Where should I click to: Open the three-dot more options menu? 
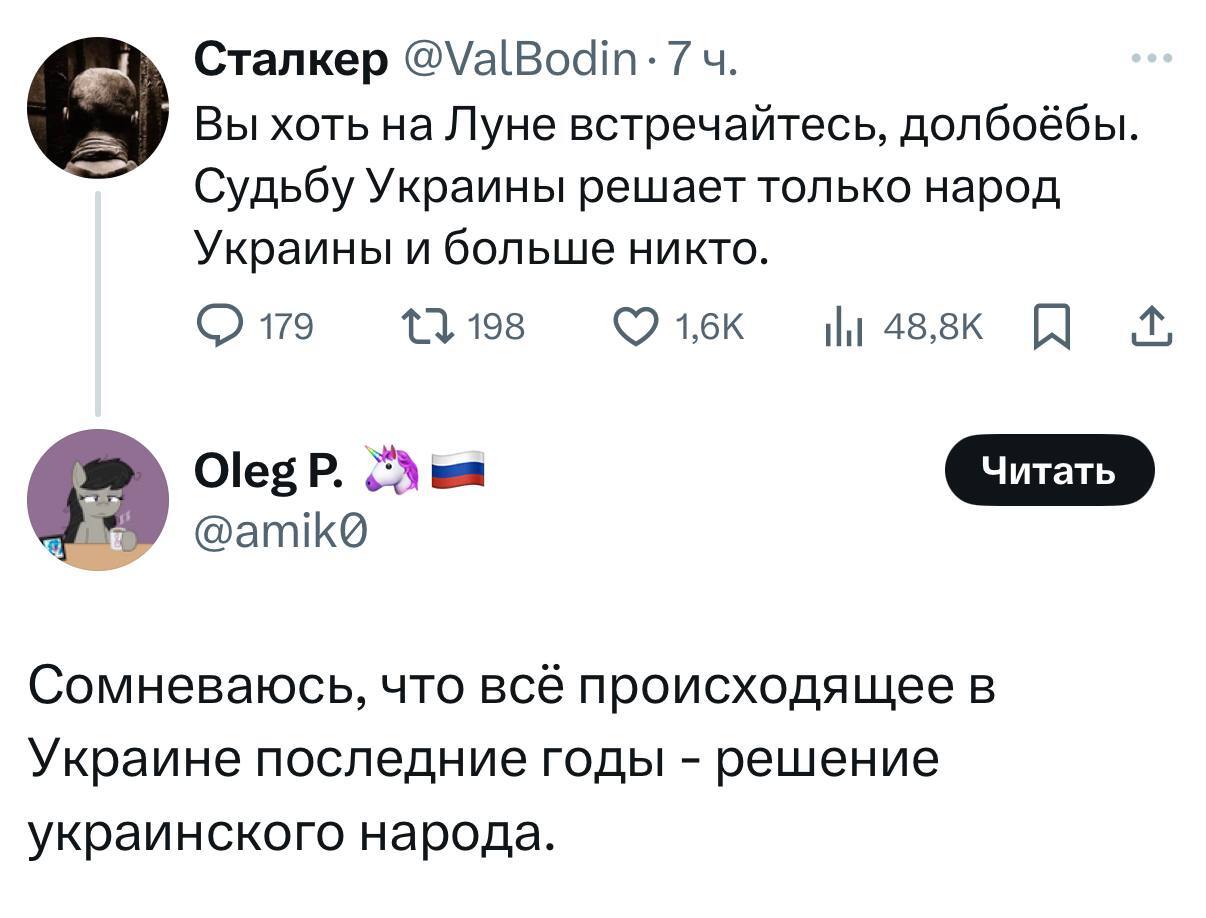pos(1151,60)
